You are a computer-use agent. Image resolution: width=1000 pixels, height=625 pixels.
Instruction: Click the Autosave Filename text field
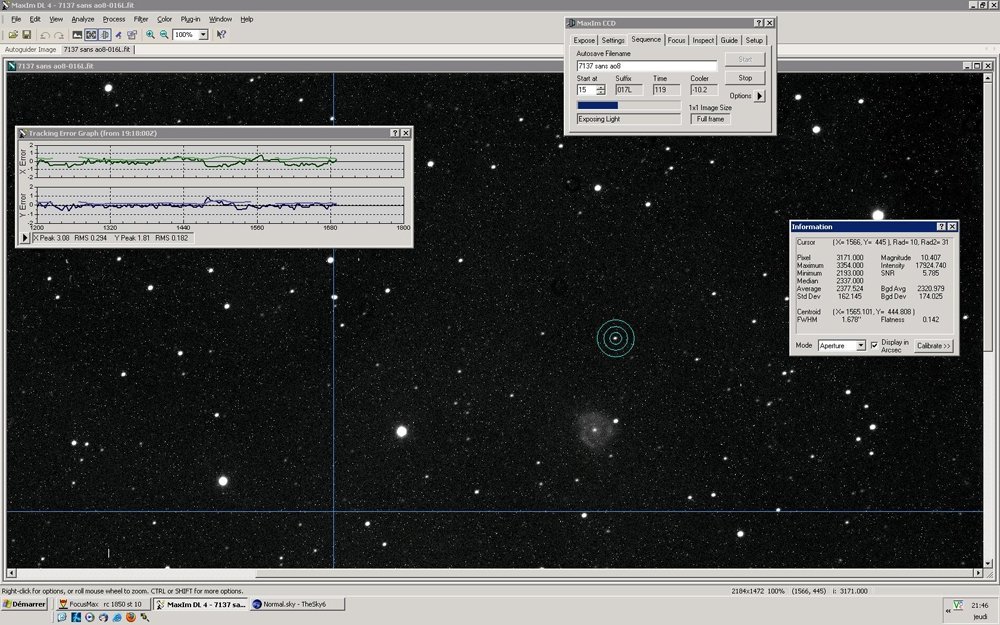(646, 65)
